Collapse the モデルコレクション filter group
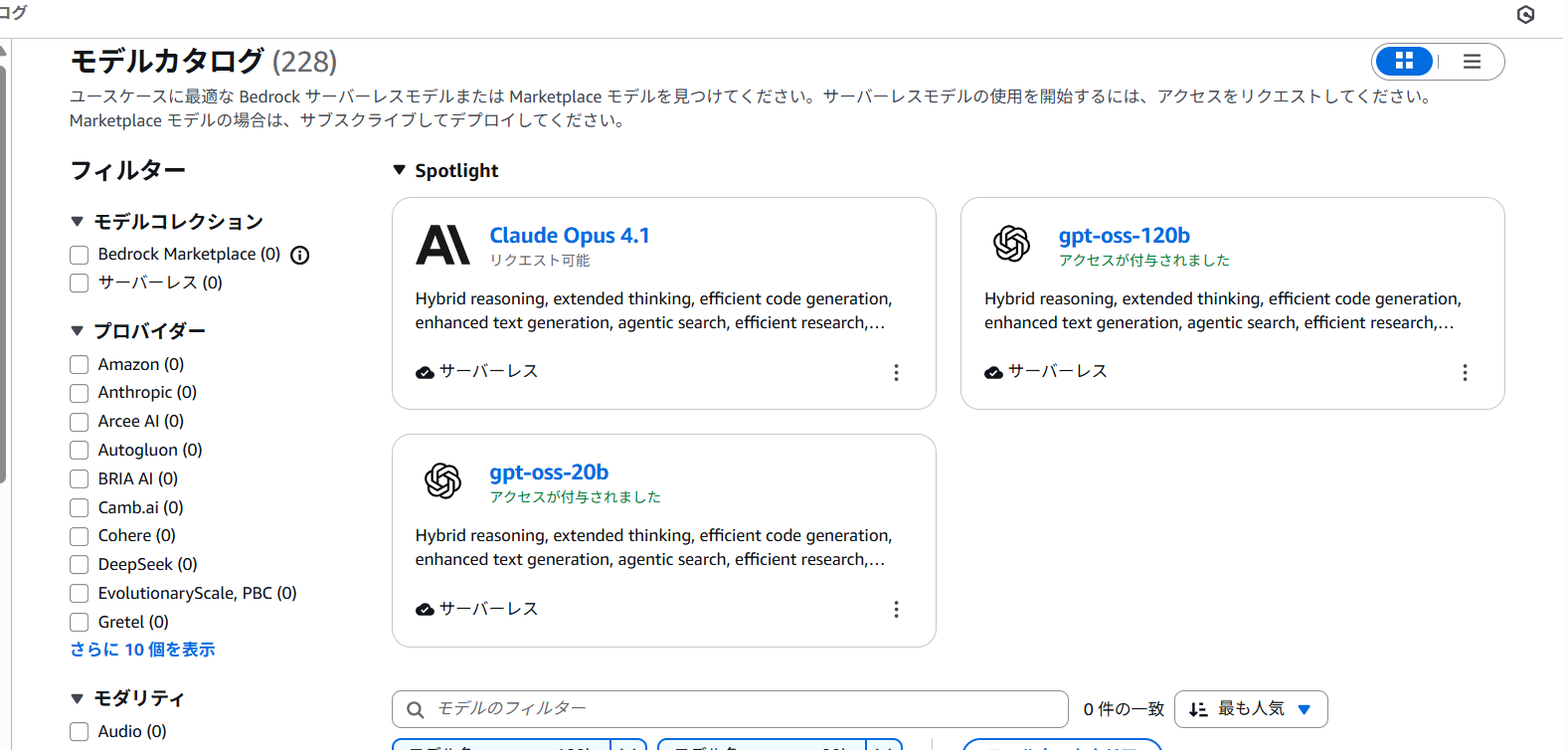 78,221
